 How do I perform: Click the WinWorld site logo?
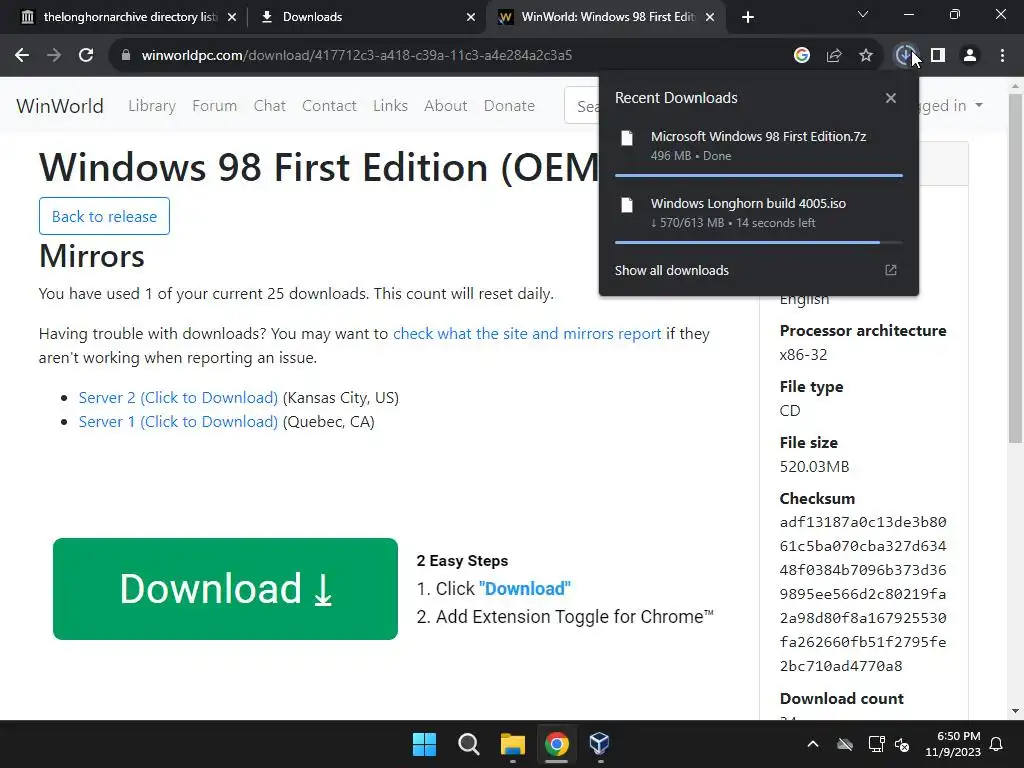point(59,106)
